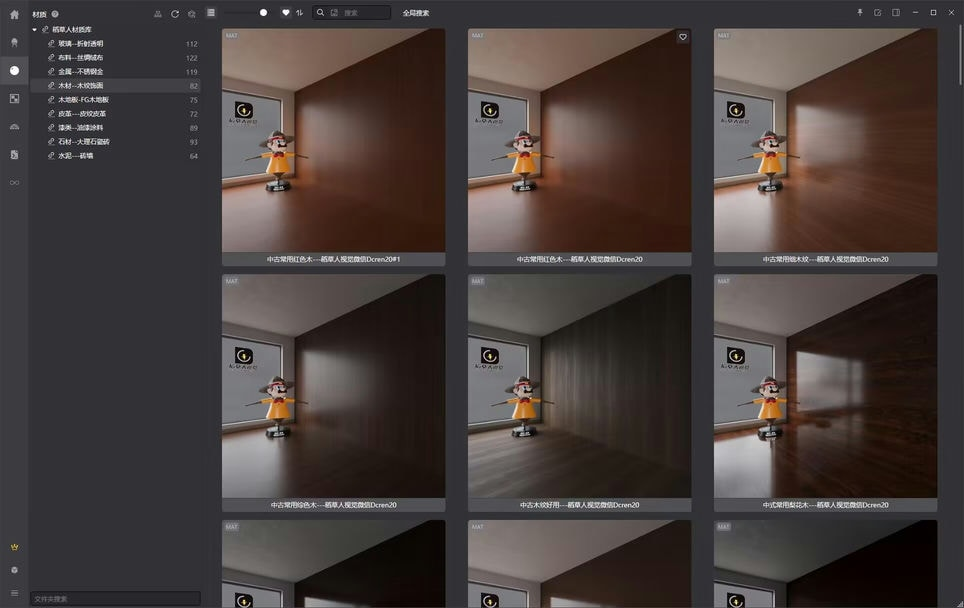Open the hamburger menu at sidebar bottom
The height and width of the screenshot is (608, 964).
[x=14, y=593]
